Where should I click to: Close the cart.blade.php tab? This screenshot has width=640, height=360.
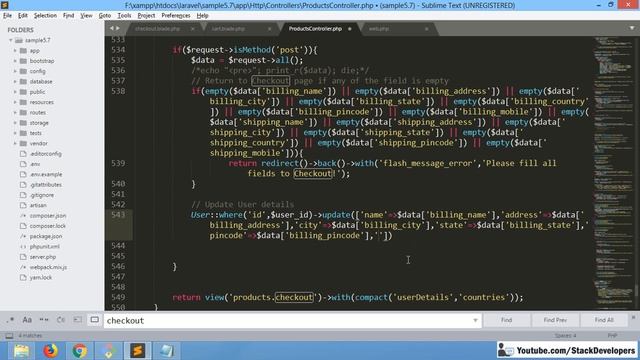coord(269,29)
